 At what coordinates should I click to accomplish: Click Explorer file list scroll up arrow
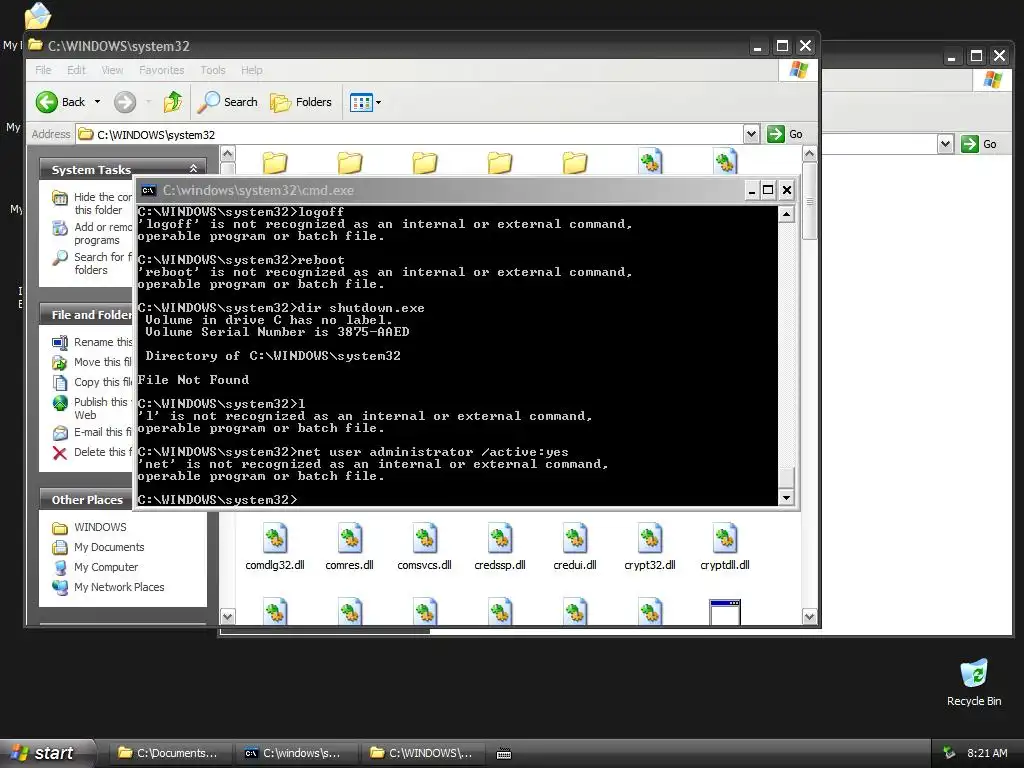pos(809,154)
